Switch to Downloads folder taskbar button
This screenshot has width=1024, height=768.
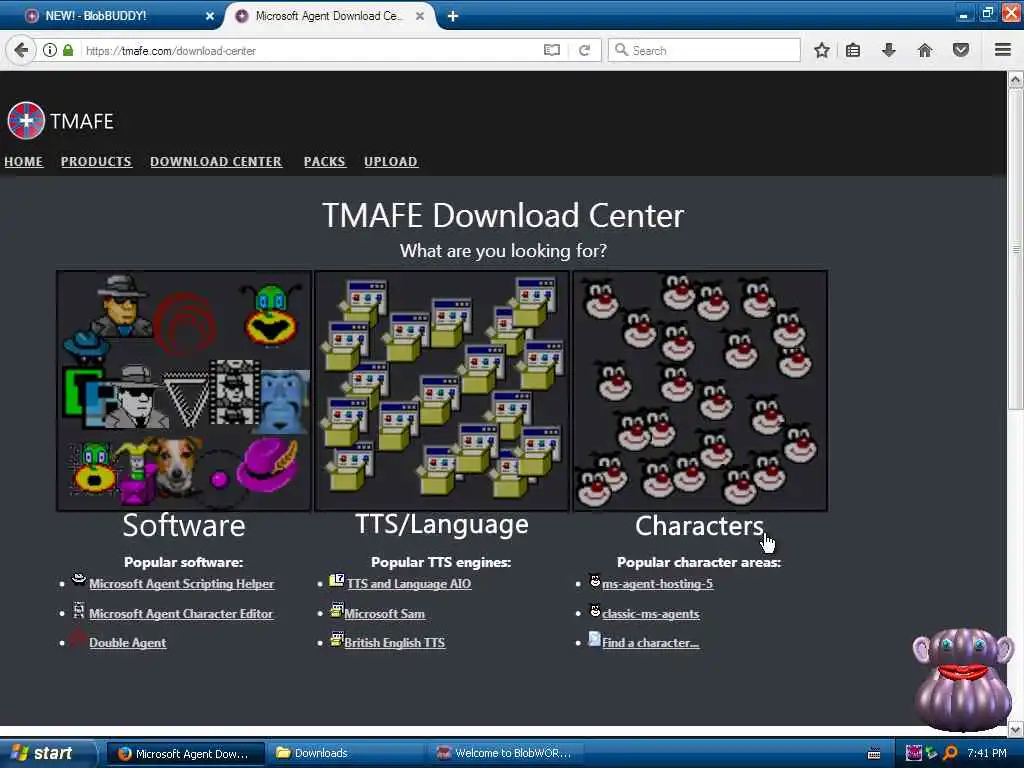345,753
